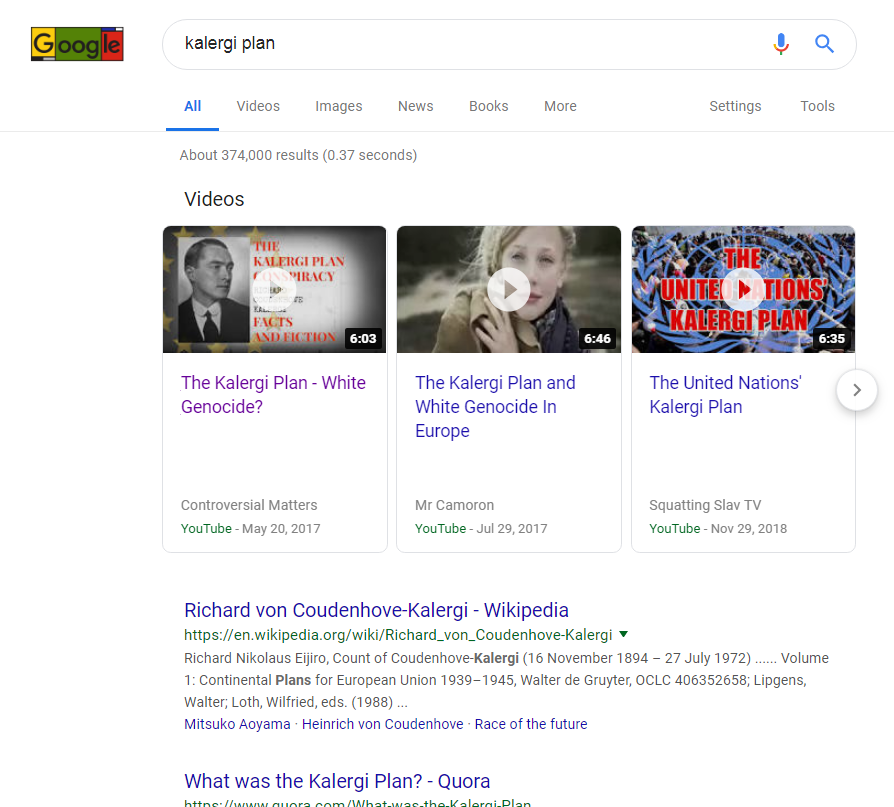Follow the Mitsuko Aoyama sitelink

[237, 724]
